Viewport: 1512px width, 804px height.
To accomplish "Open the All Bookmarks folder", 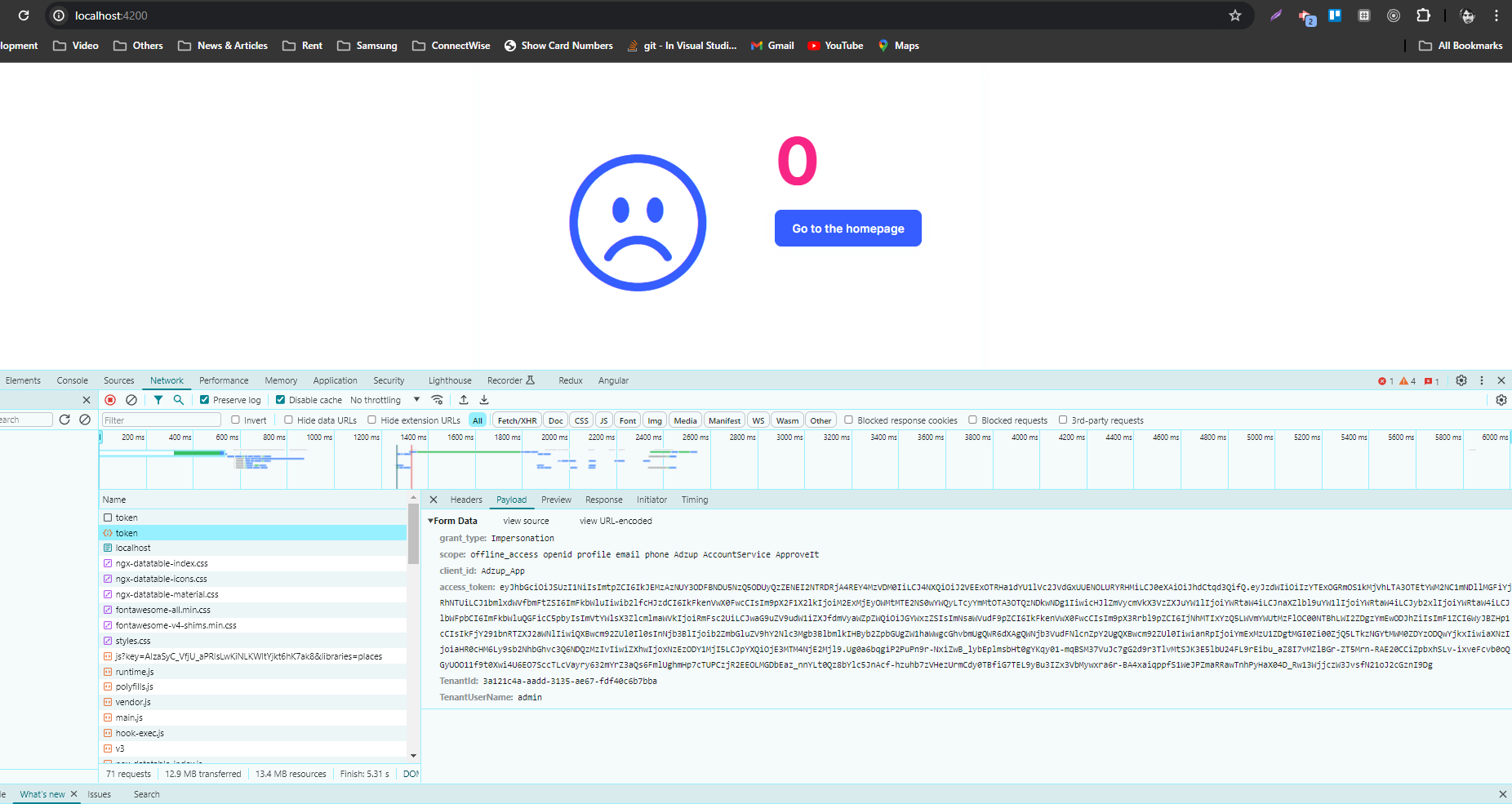I will pos(1461,46).
